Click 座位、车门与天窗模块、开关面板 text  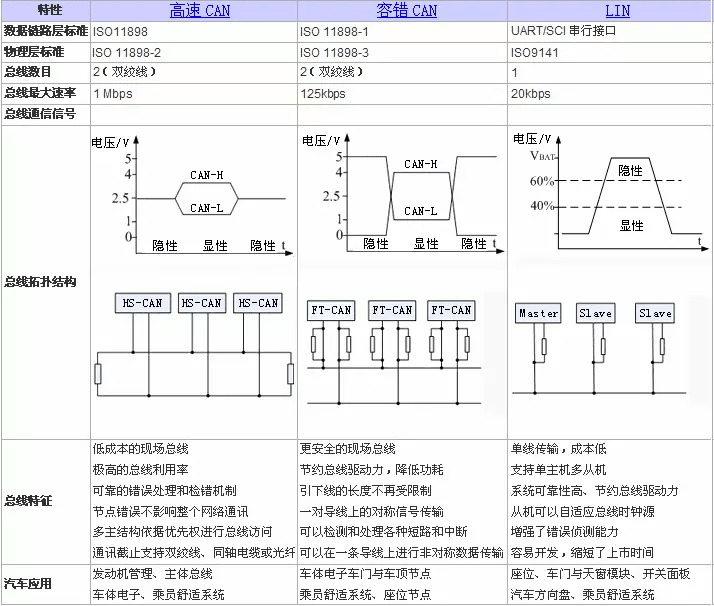tap(600, 574)
